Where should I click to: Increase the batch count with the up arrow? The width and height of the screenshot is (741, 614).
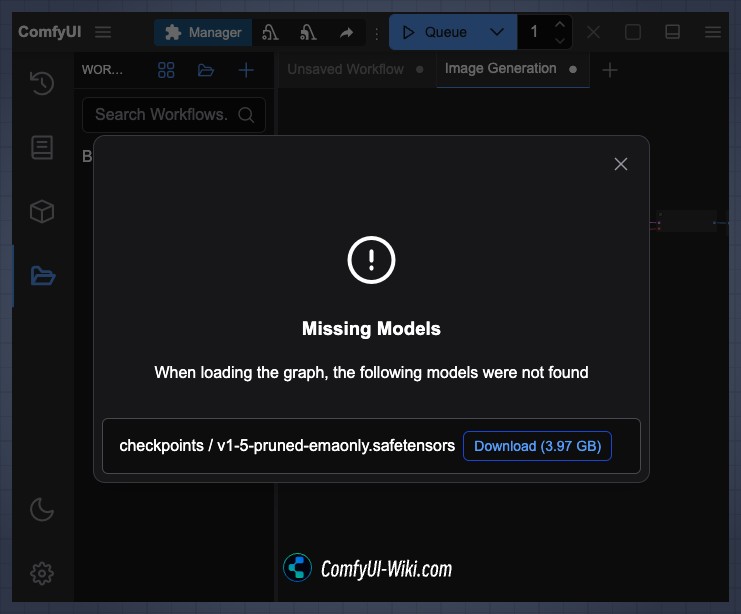560,24
